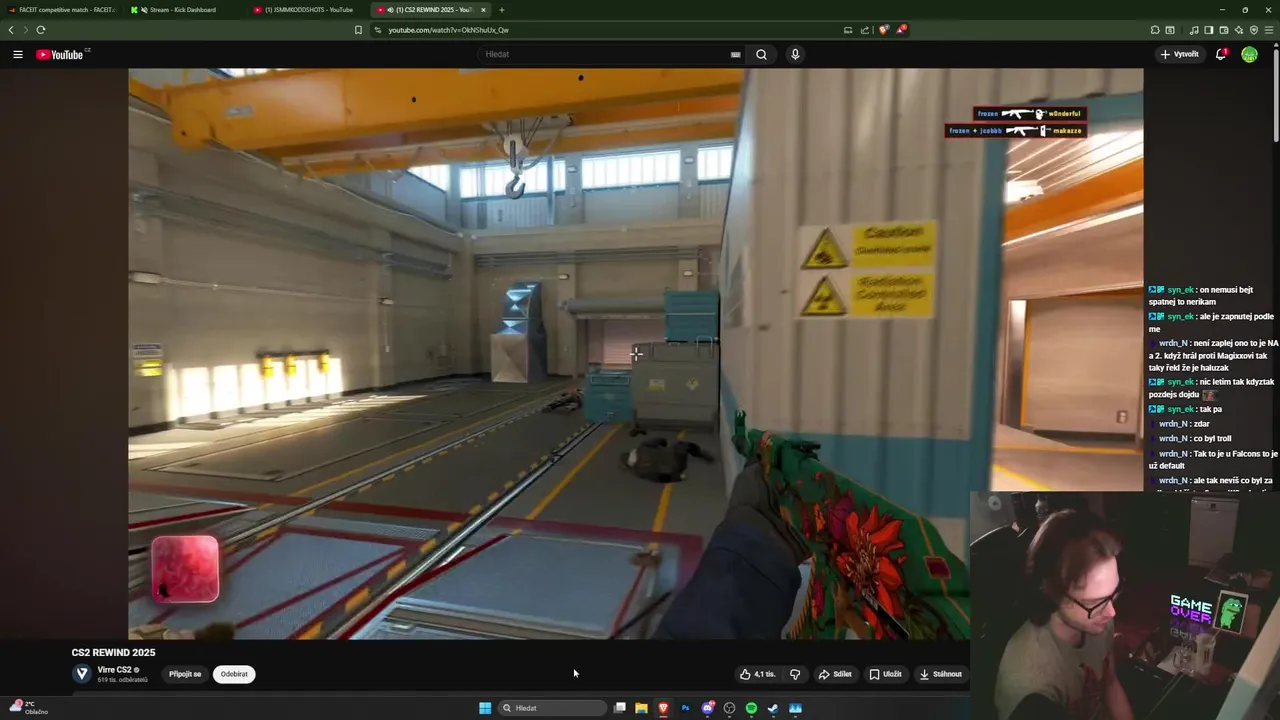
Task: Open the YouTube guide hamburger menu
Action: (x=18, y=54)
